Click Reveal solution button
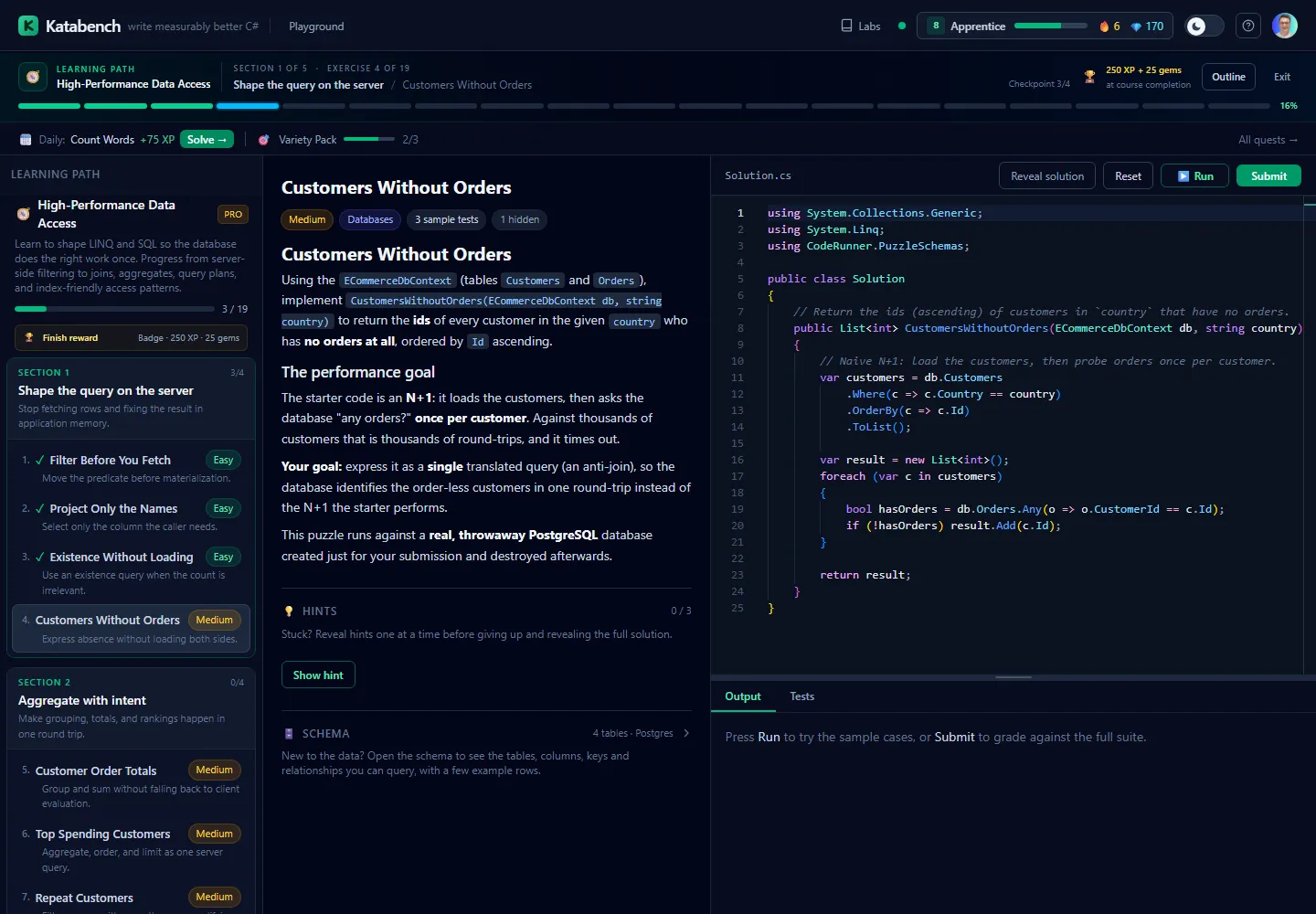The width and height of the screenshot is (1316, 914). 1047,176
